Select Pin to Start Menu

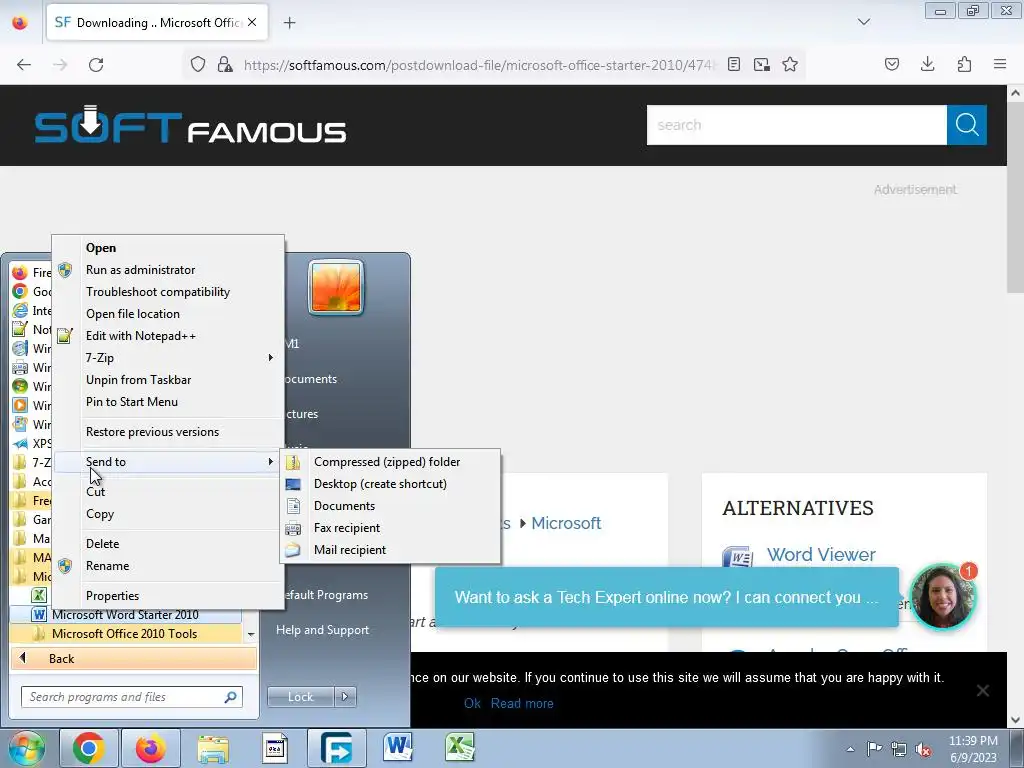click(168, 402)
